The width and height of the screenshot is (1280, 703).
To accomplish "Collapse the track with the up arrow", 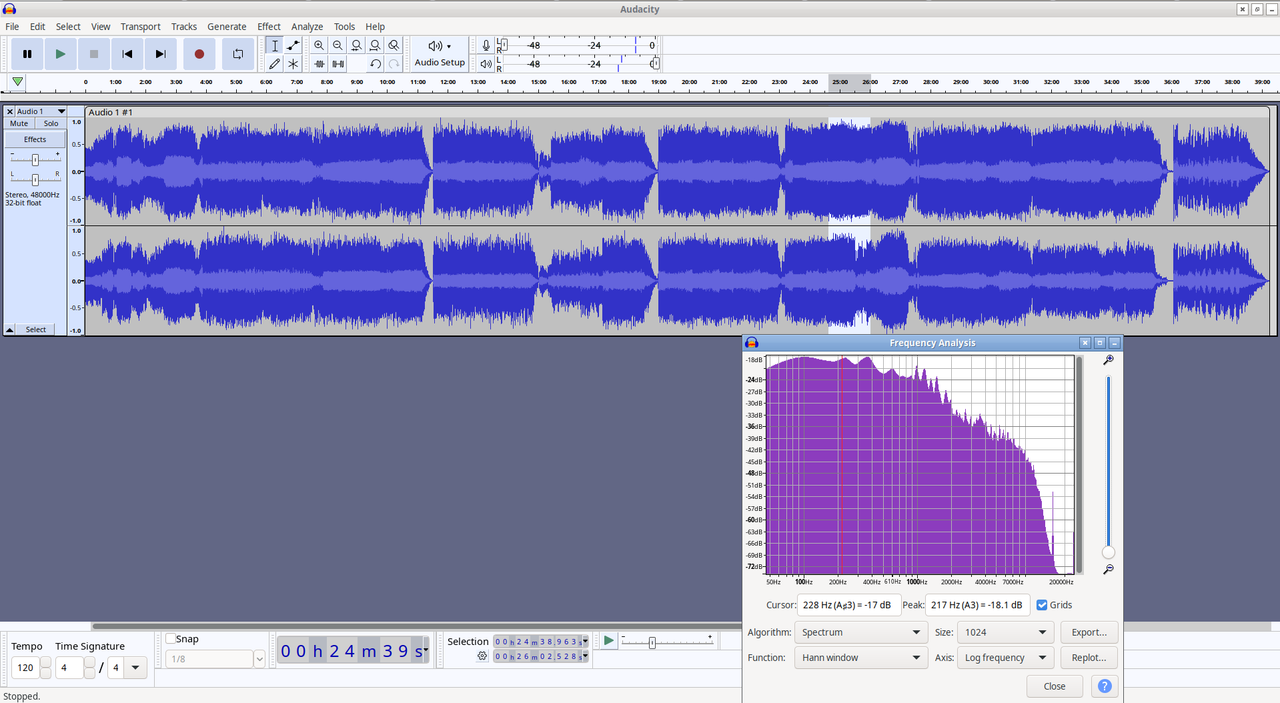I will [x=10, y=329].
